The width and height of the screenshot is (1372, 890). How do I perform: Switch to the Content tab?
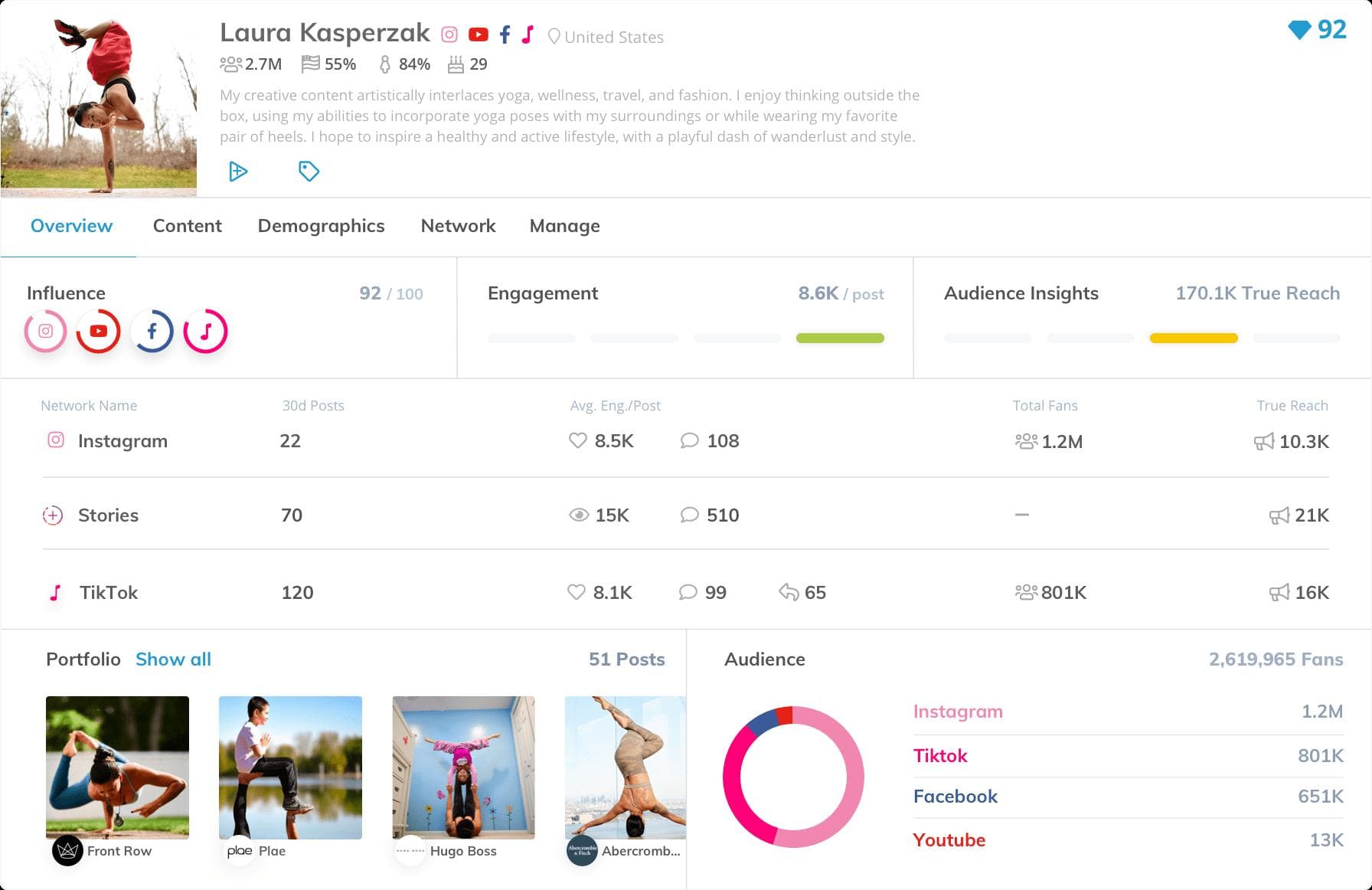point(187,226)
